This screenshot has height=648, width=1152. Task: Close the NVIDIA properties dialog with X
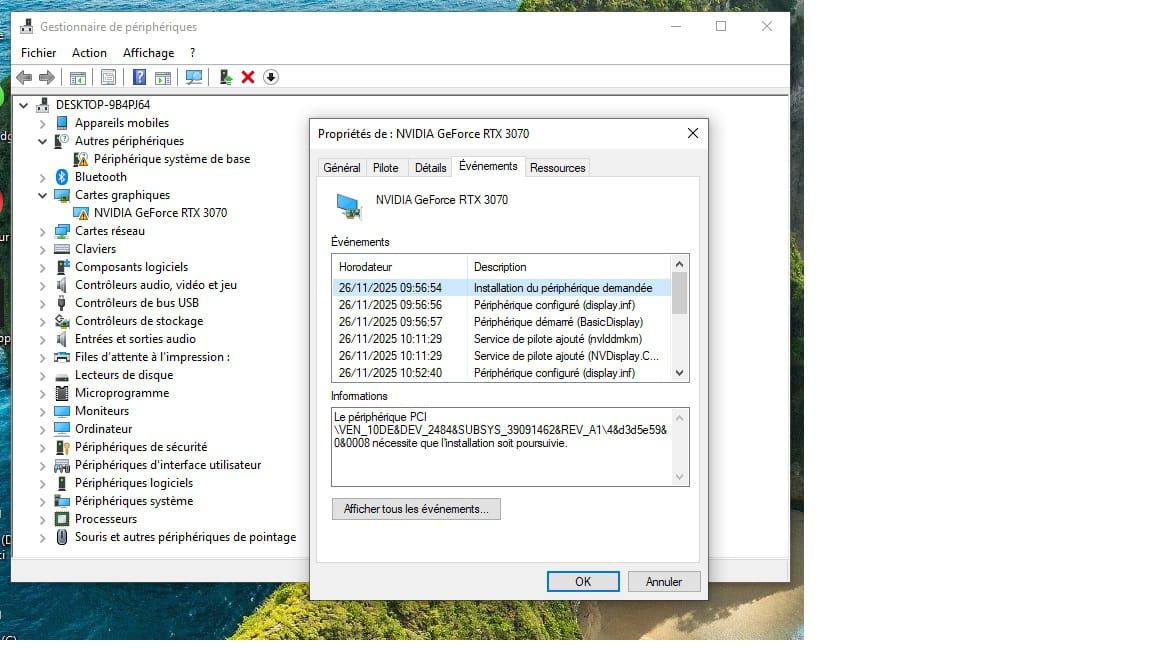tap(692, 133)
